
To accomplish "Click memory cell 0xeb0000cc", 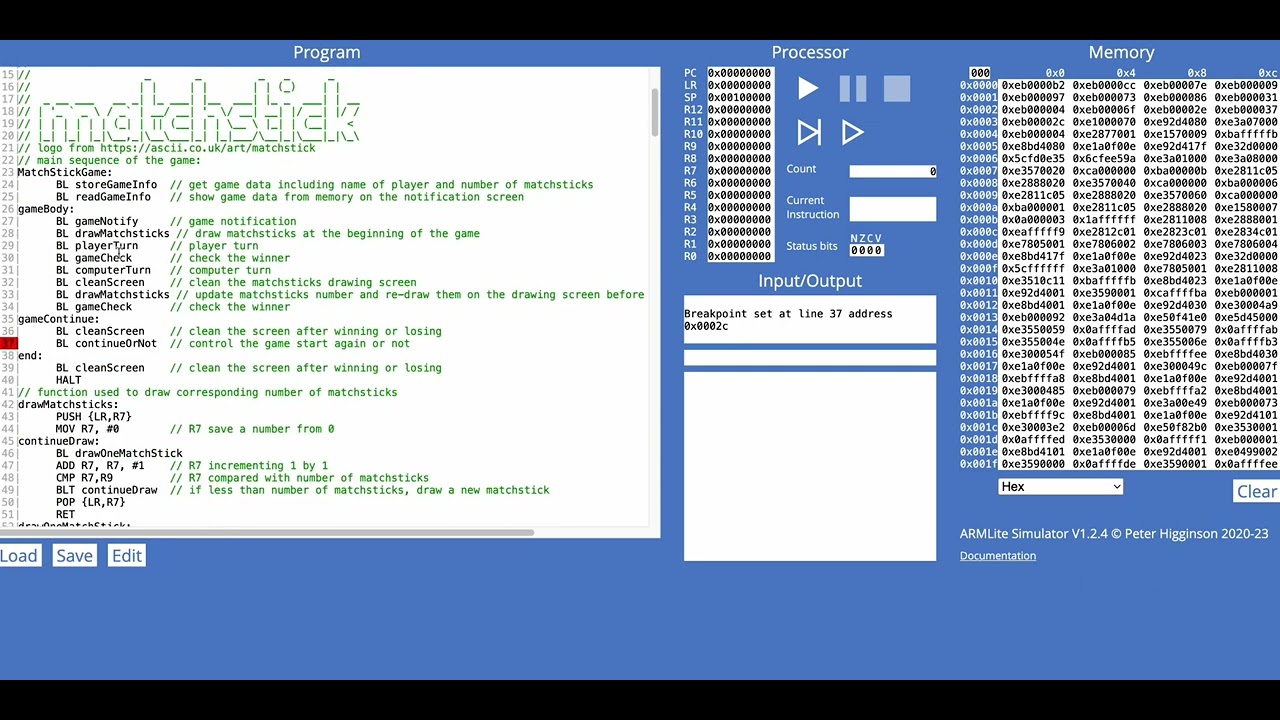I will click(x=1104, y=86).
